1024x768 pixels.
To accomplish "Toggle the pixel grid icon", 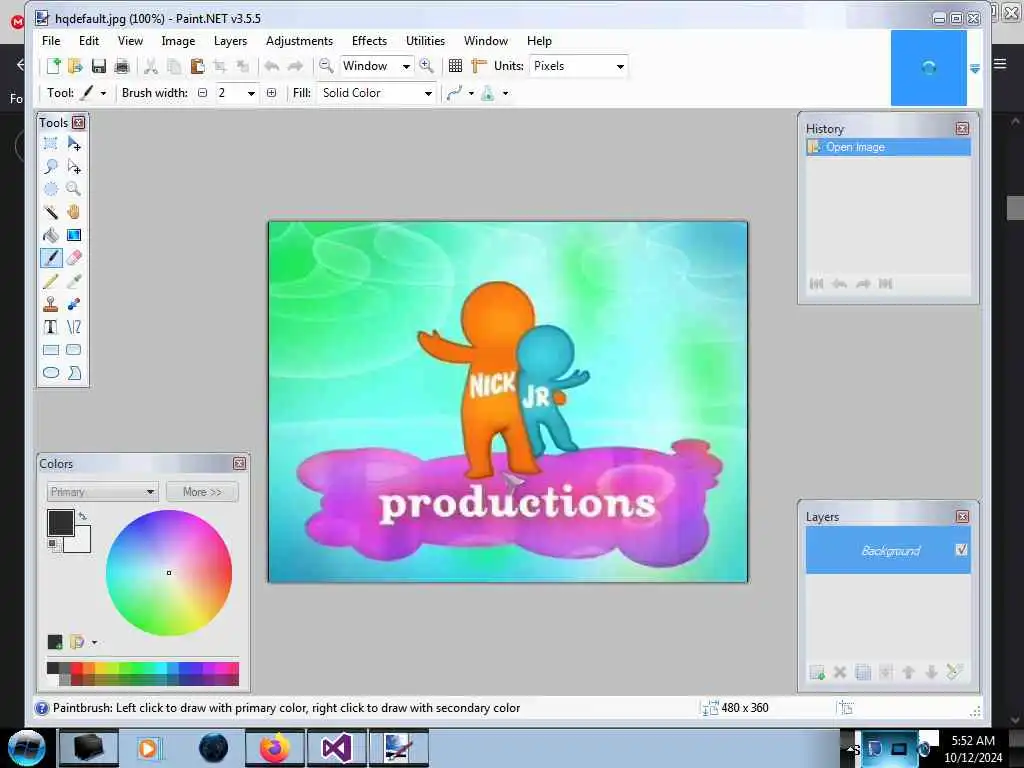I will point(455,66).
